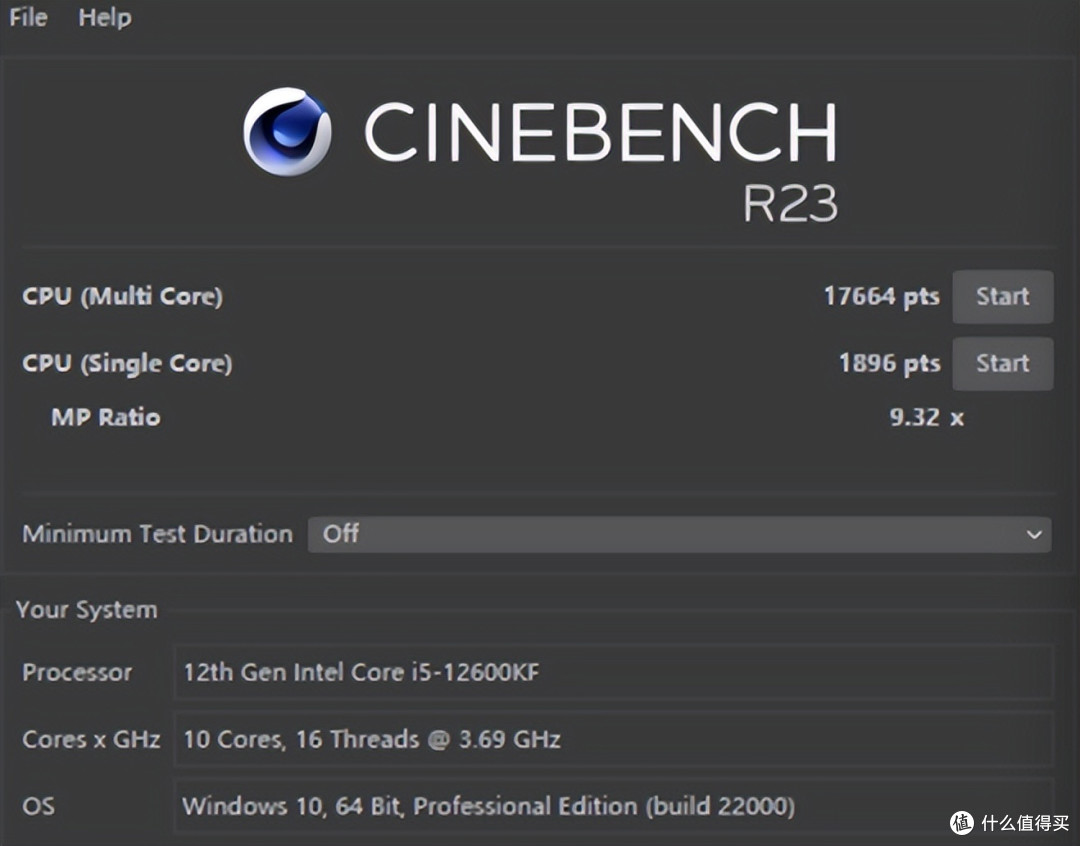Click the OS field showing Windows 10
Image resolution: width=1080 pixels, height=846 pixels.
[613, 806]
